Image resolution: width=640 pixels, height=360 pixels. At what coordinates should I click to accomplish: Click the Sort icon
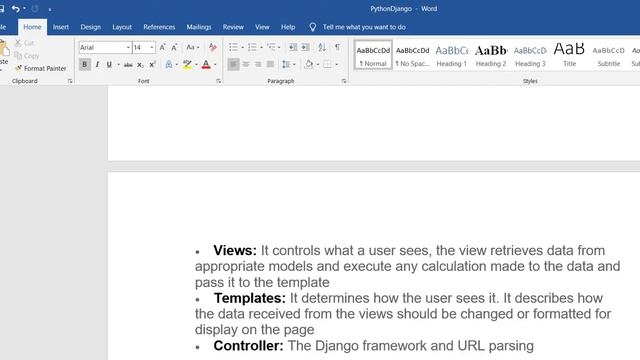(322, 47)
